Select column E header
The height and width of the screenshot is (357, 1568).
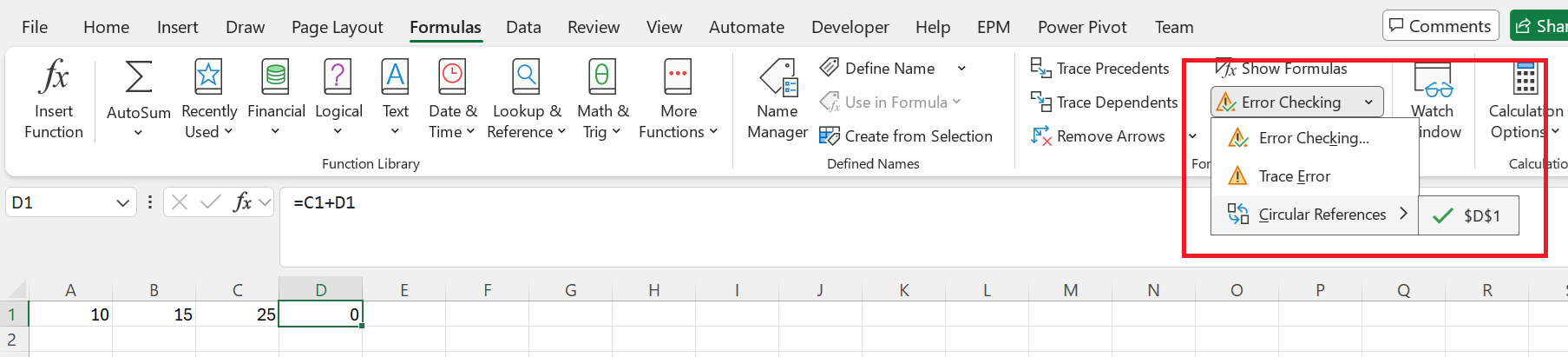(403, 290)
